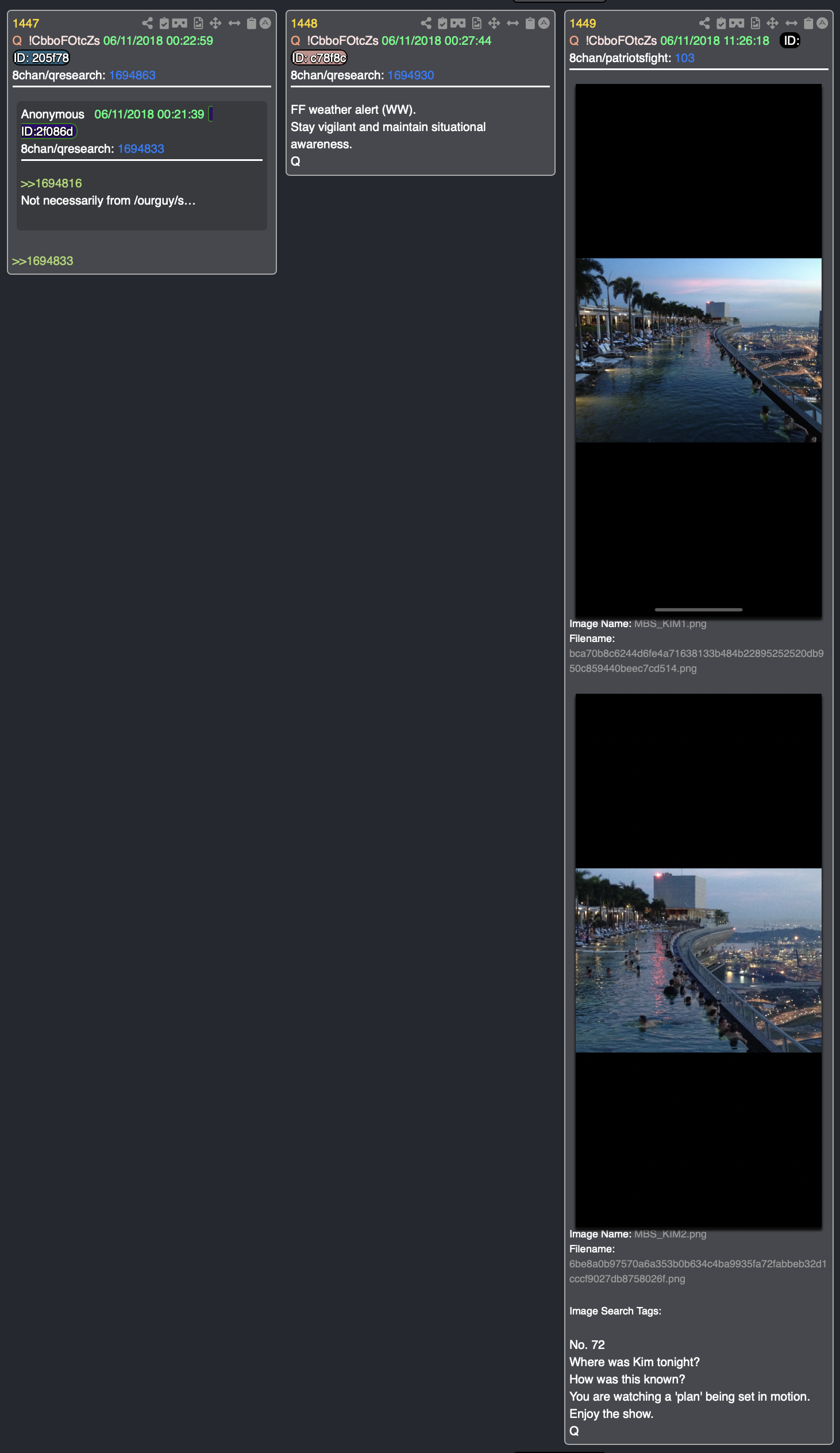Open the MBS_KIM2.png pool image

click(x=698, y=960)
